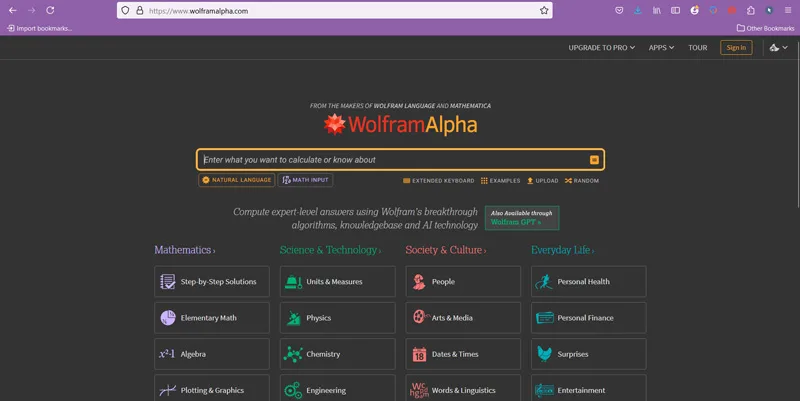Screen dimensions: 800x401
Task: Open the Entertainment category tile
Action: click(x=588, y=389)
